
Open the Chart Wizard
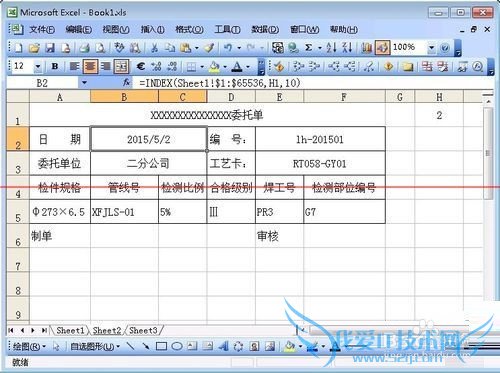click(x=366, y=48)
